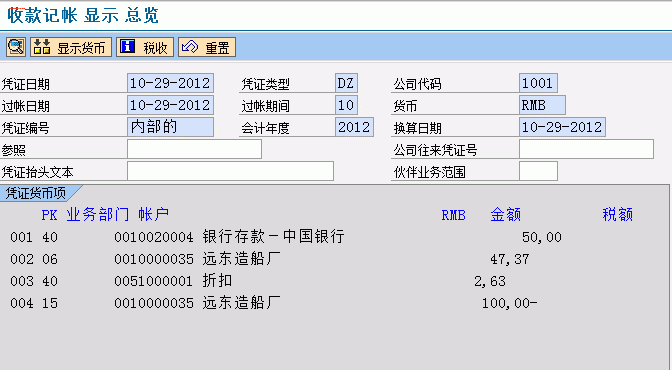Click the 会计年度 field showing 2012
672x370 pixels.
click(354, 127)
